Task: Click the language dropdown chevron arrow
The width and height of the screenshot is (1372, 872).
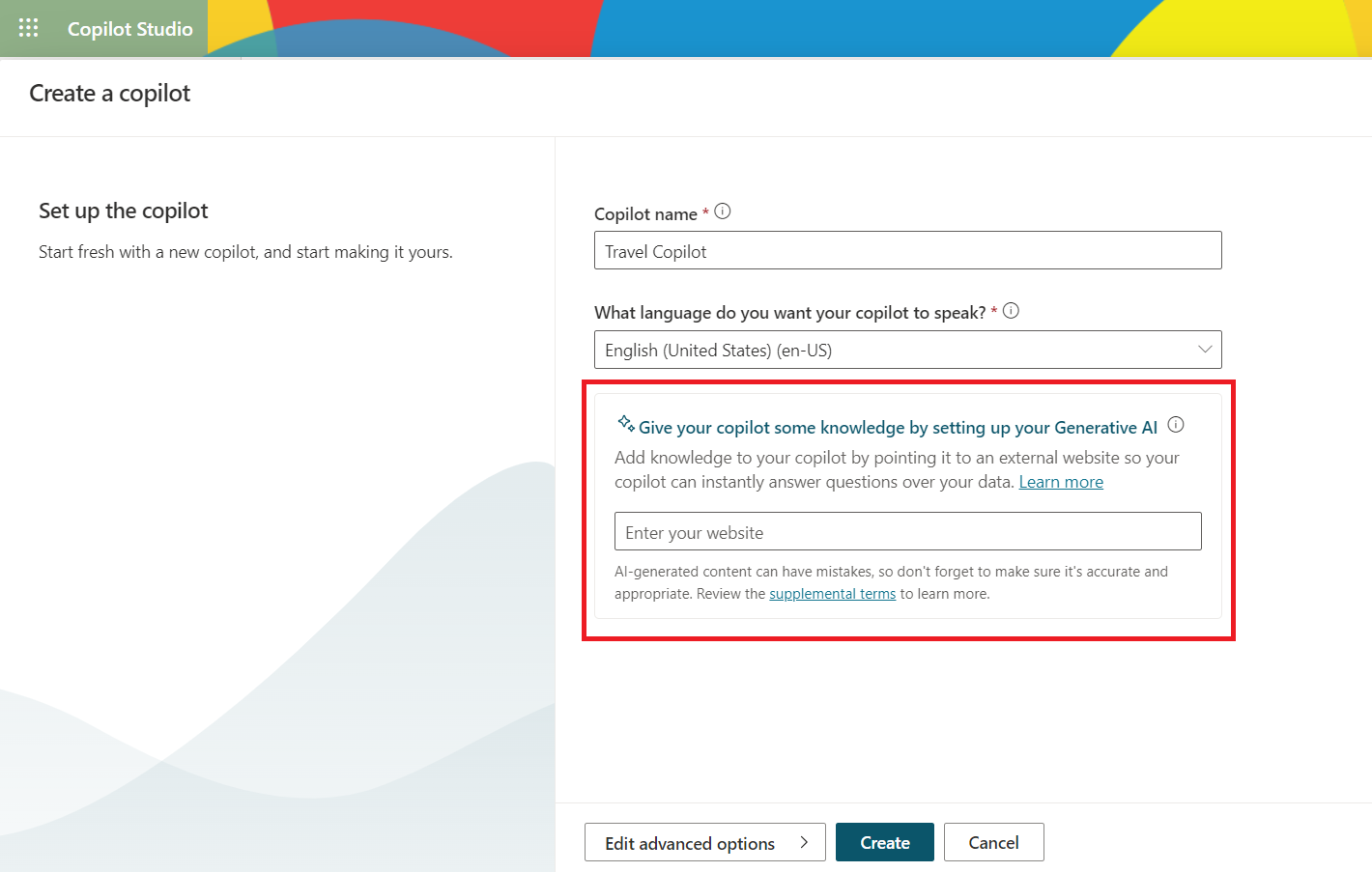Action: (1205, 350)
